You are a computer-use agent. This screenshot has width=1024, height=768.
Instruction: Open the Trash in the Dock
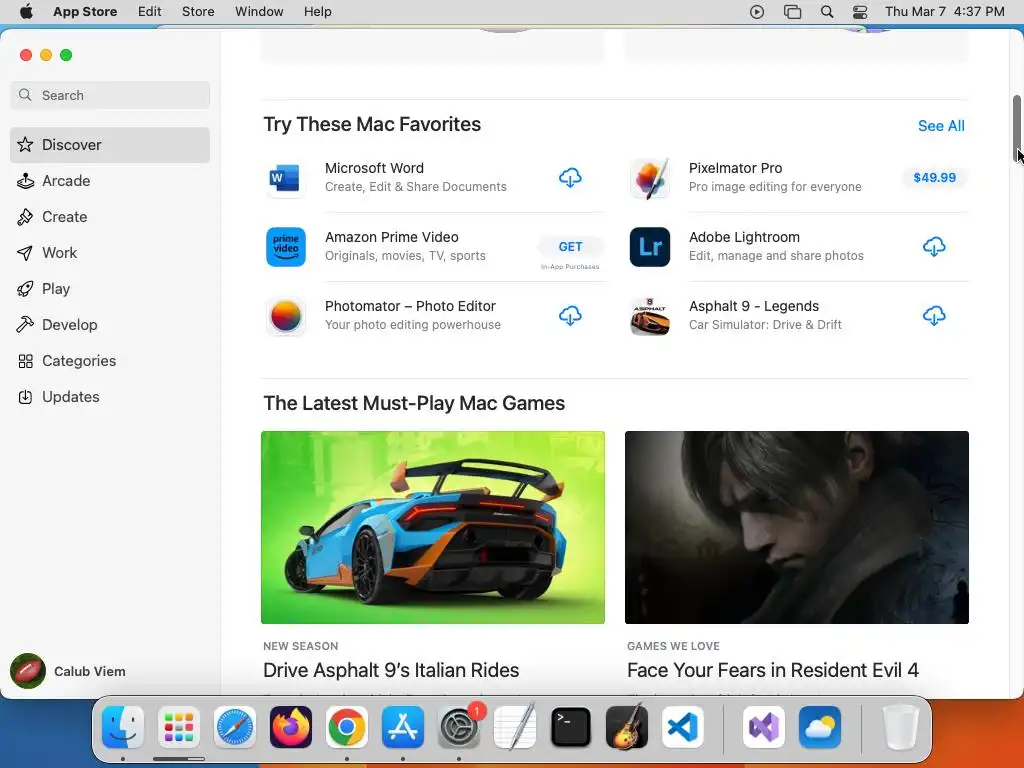click(901, 727)
